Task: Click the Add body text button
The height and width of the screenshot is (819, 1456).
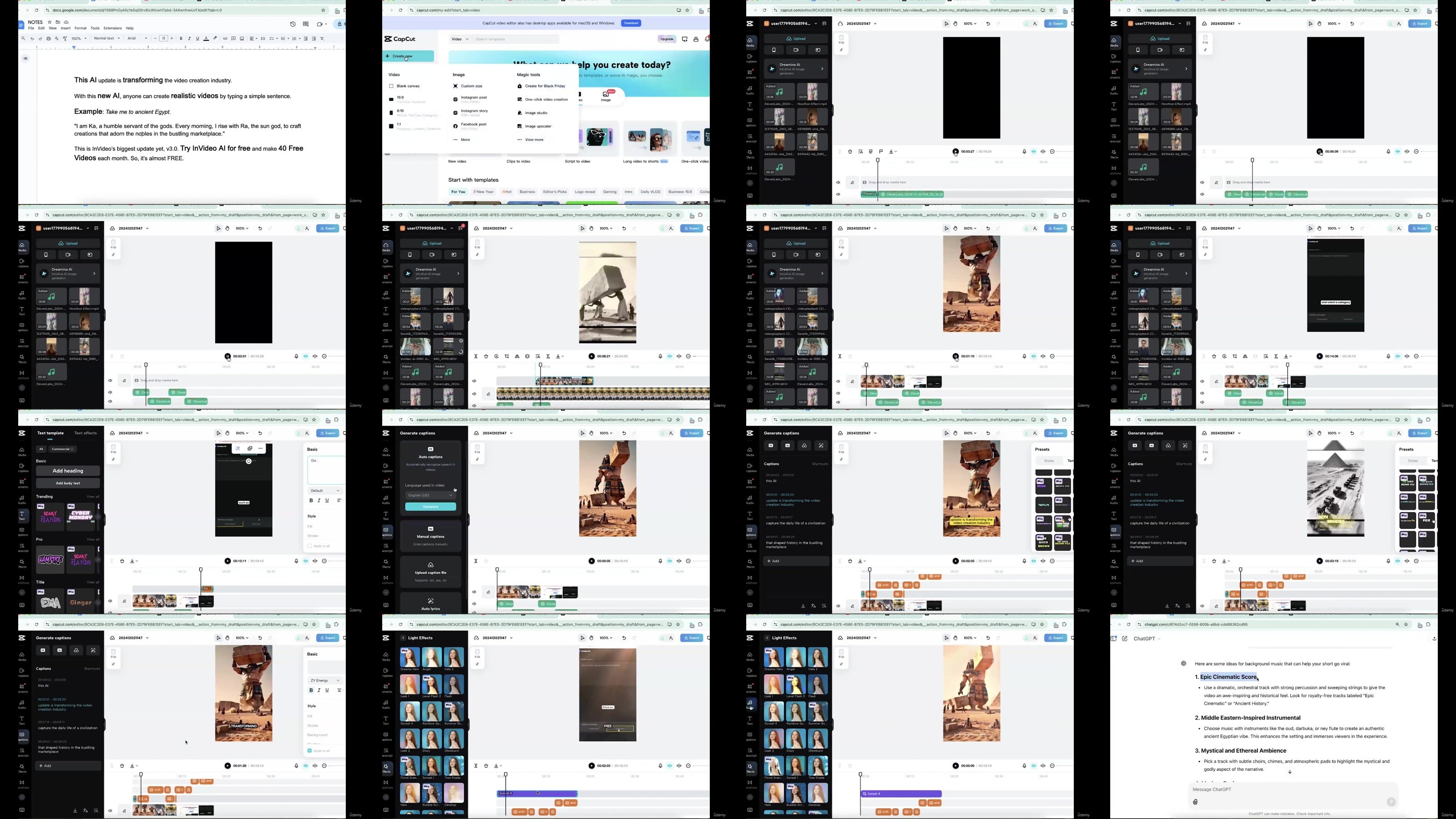Action: 68,483
